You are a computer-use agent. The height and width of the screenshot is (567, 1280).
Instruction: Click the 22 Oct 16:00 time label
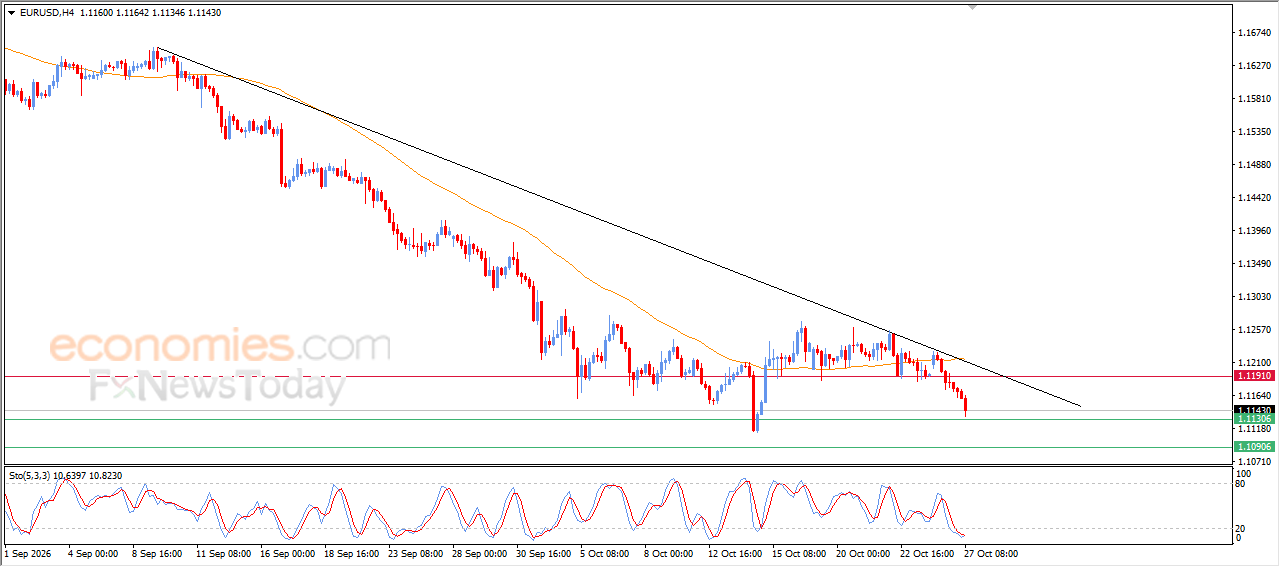[927, 553]
